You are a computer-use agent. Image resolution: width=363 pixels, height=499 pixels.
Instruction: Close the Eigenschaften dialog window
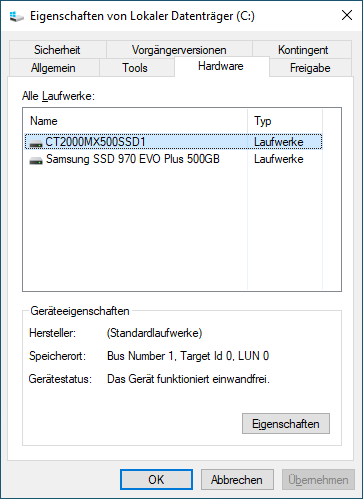pos(347,15)
